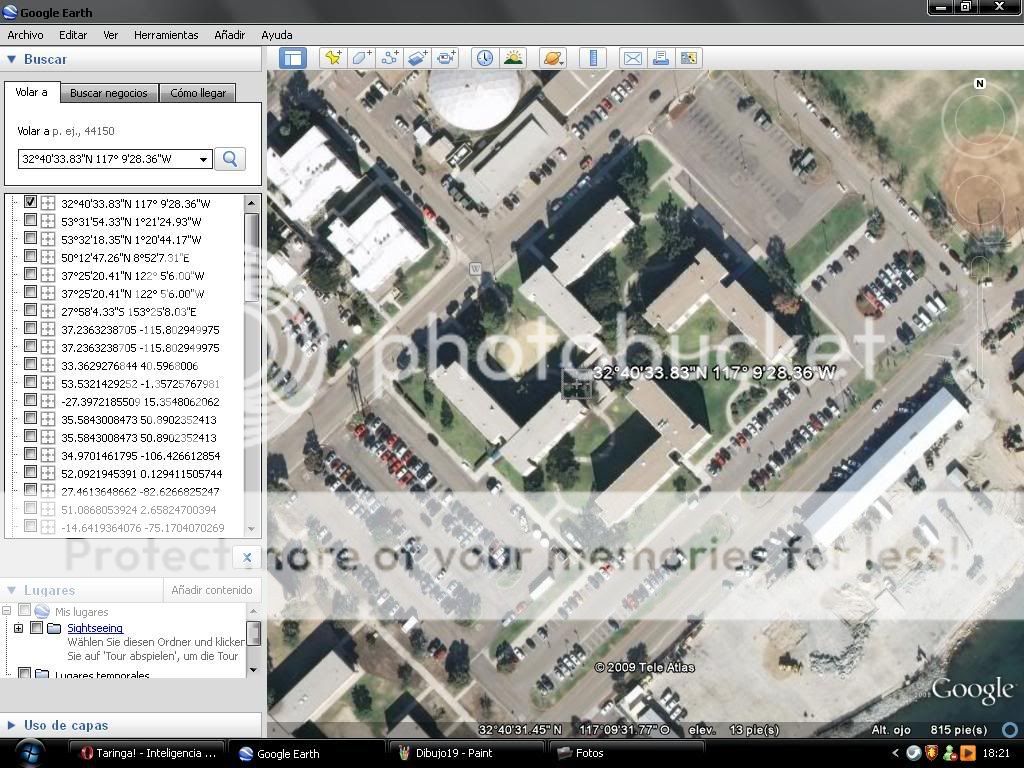Check the 50°12'47.26"N 8°52'7.31"E result

coord(30,256)
